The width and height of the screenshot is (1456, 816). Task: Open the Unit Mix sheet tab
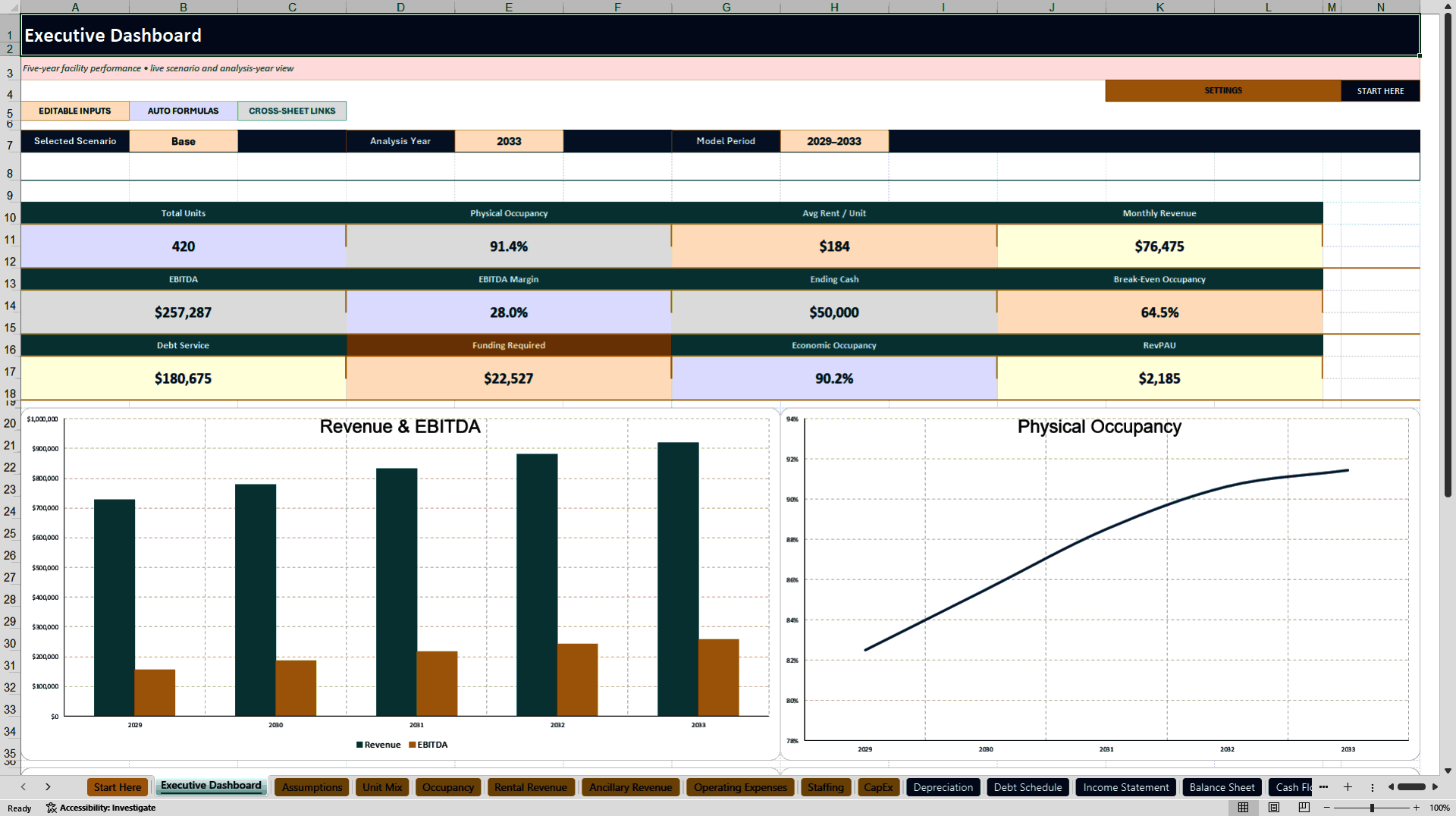[x=382, y=787]
